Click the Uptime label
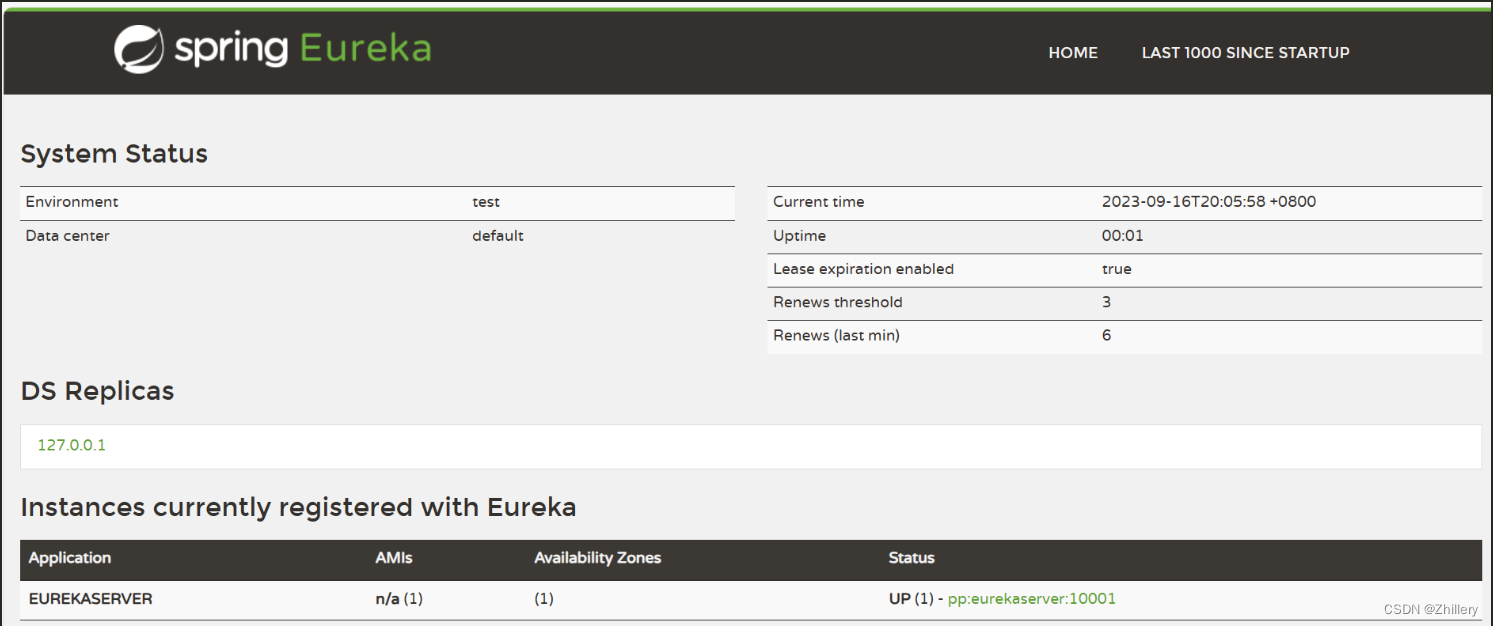The image size is (1493, 626). (x=800, y=236)
